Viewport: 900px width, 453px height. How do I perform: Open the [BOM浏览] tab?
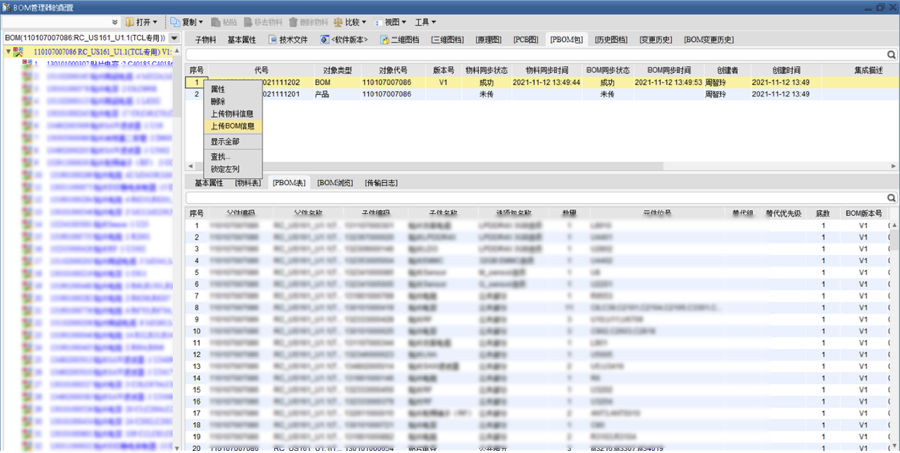(x=335, y=183)
